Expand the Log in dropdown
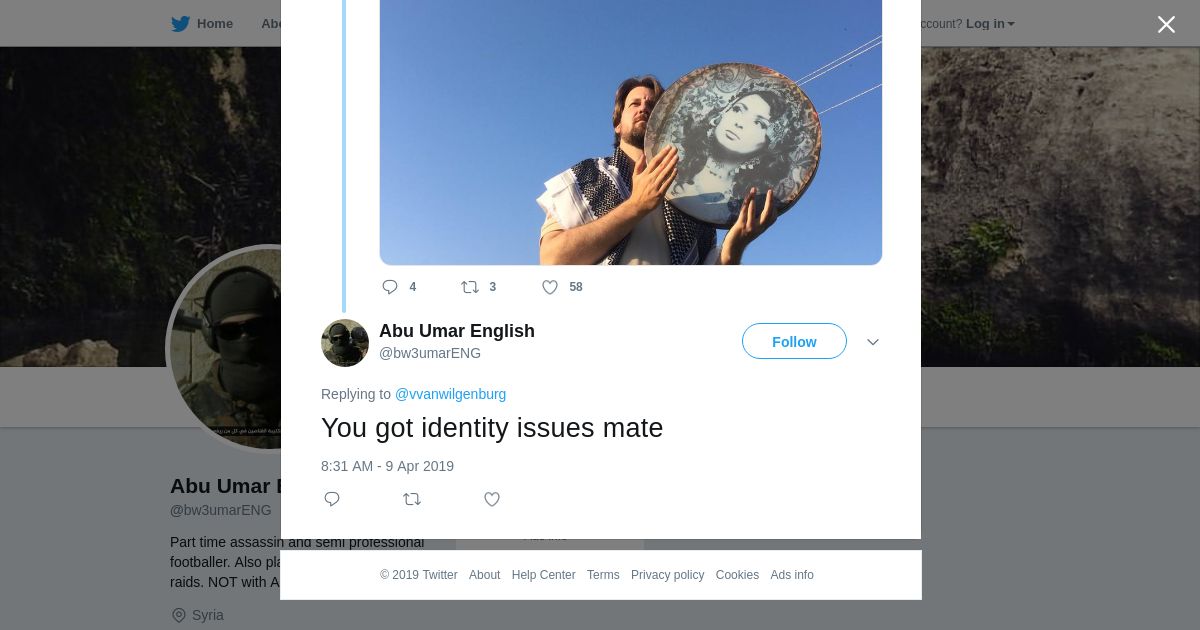The height and width of the screenshot is (630, 1200). pyautogui.click(x=990, y=24)
